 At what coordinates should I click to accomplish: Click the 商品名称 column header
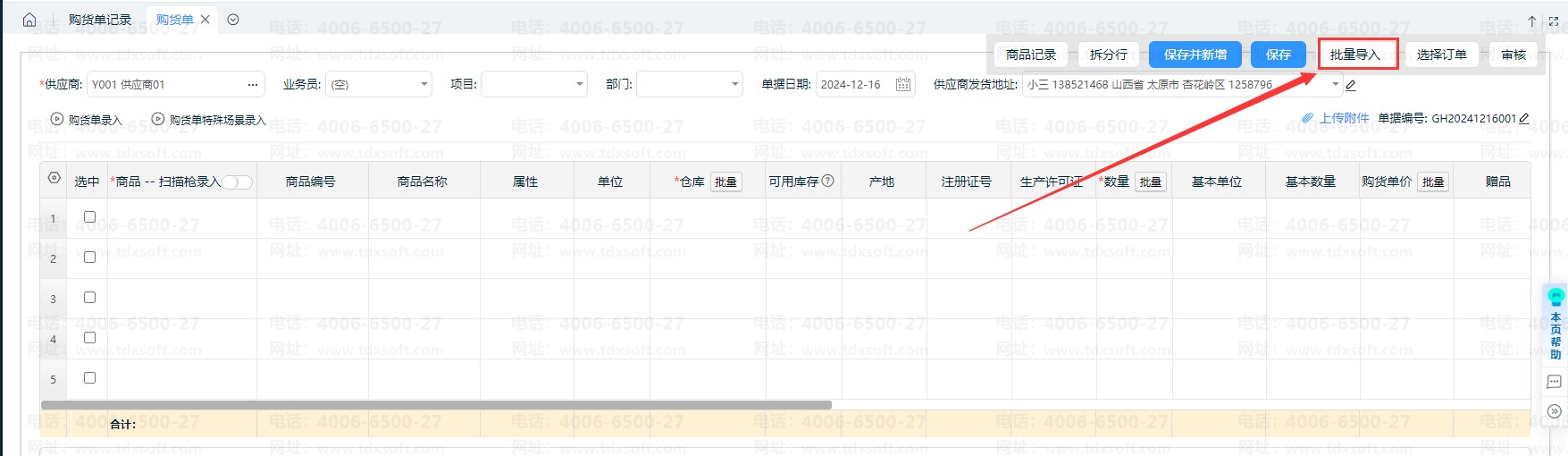coord(423,182)
